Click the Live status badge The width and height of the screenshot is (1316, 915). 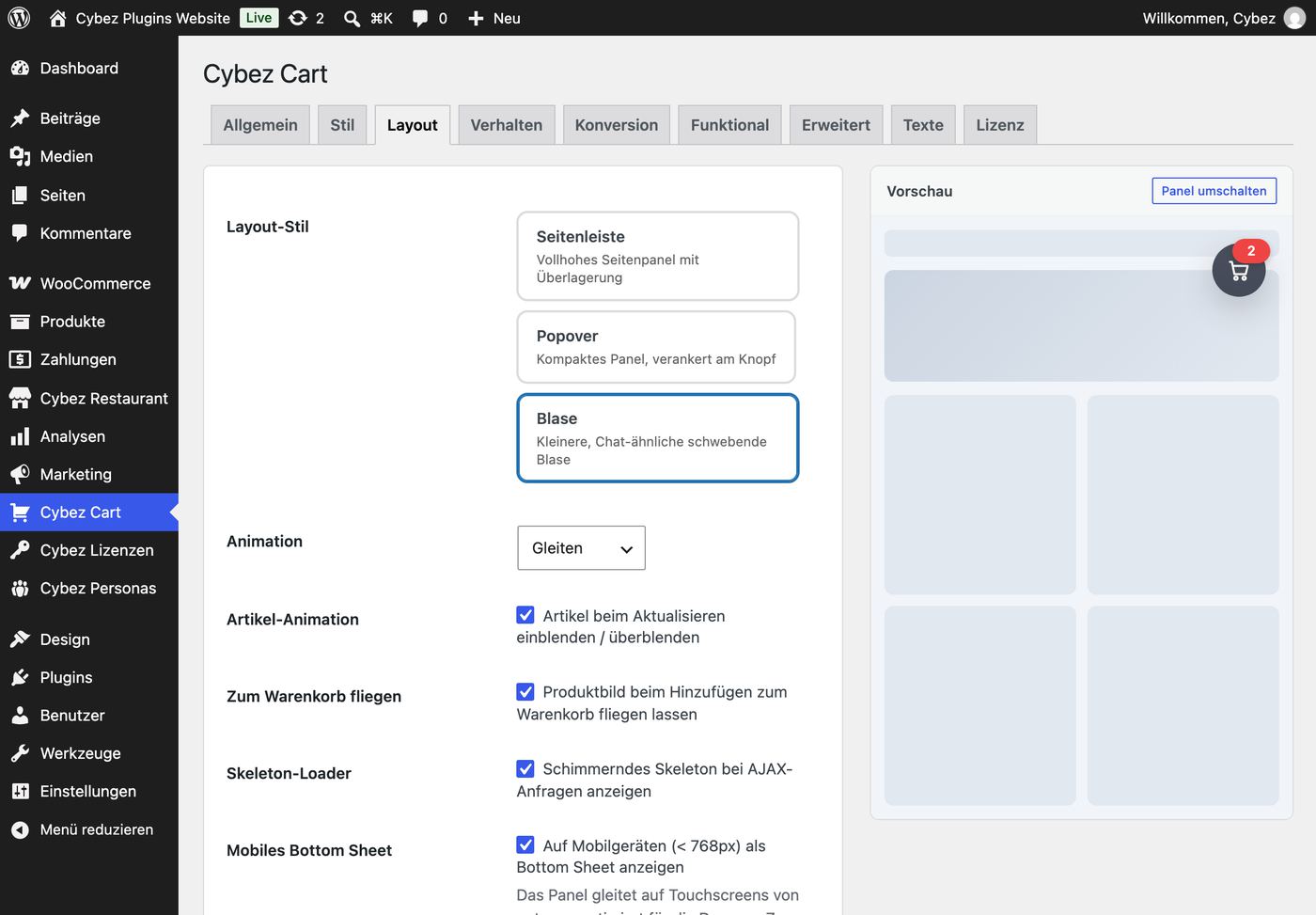pos(258,18)
